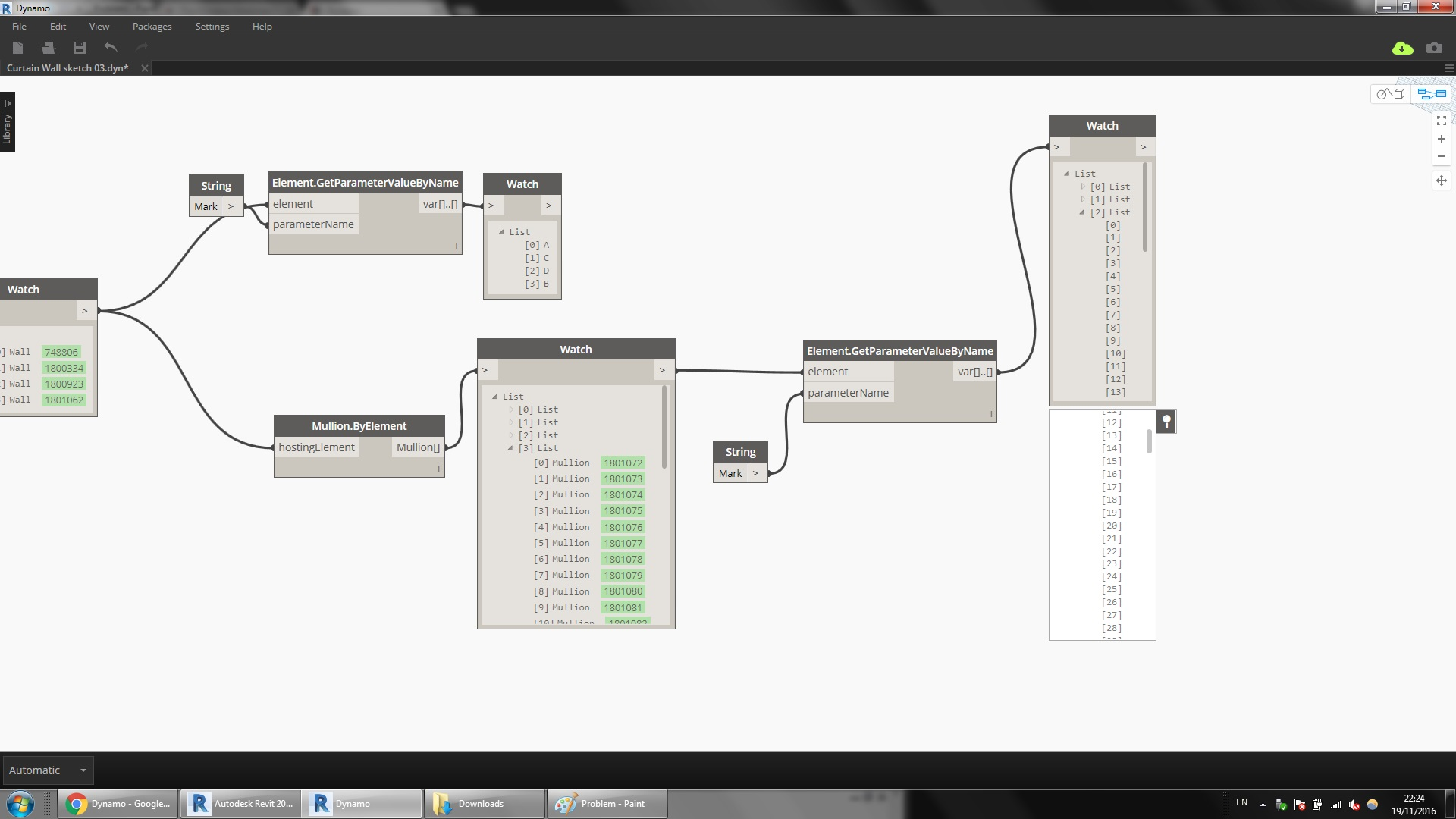Screen dimensions: 1456x819
Task: Switch to graph node view
Action: (1431, 94)
